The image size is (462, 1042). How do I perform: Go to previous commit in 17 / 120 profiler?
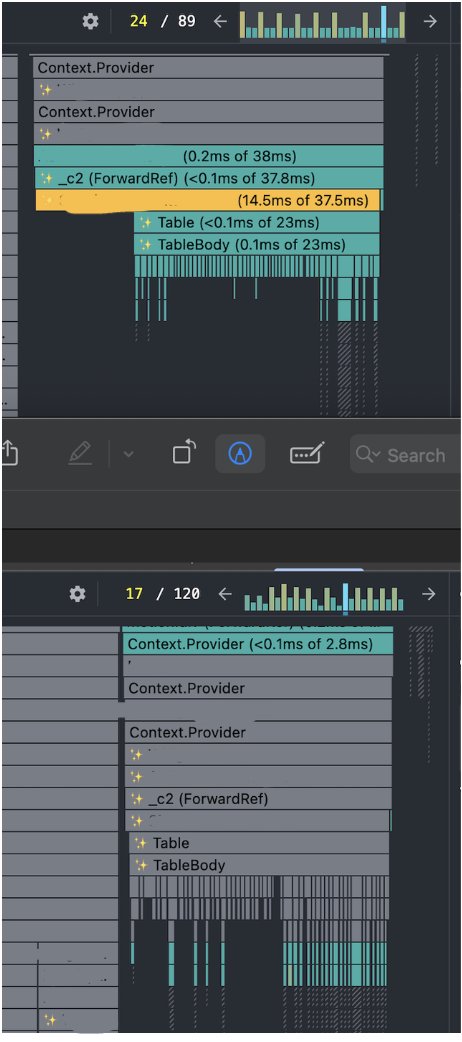[225, 593]
